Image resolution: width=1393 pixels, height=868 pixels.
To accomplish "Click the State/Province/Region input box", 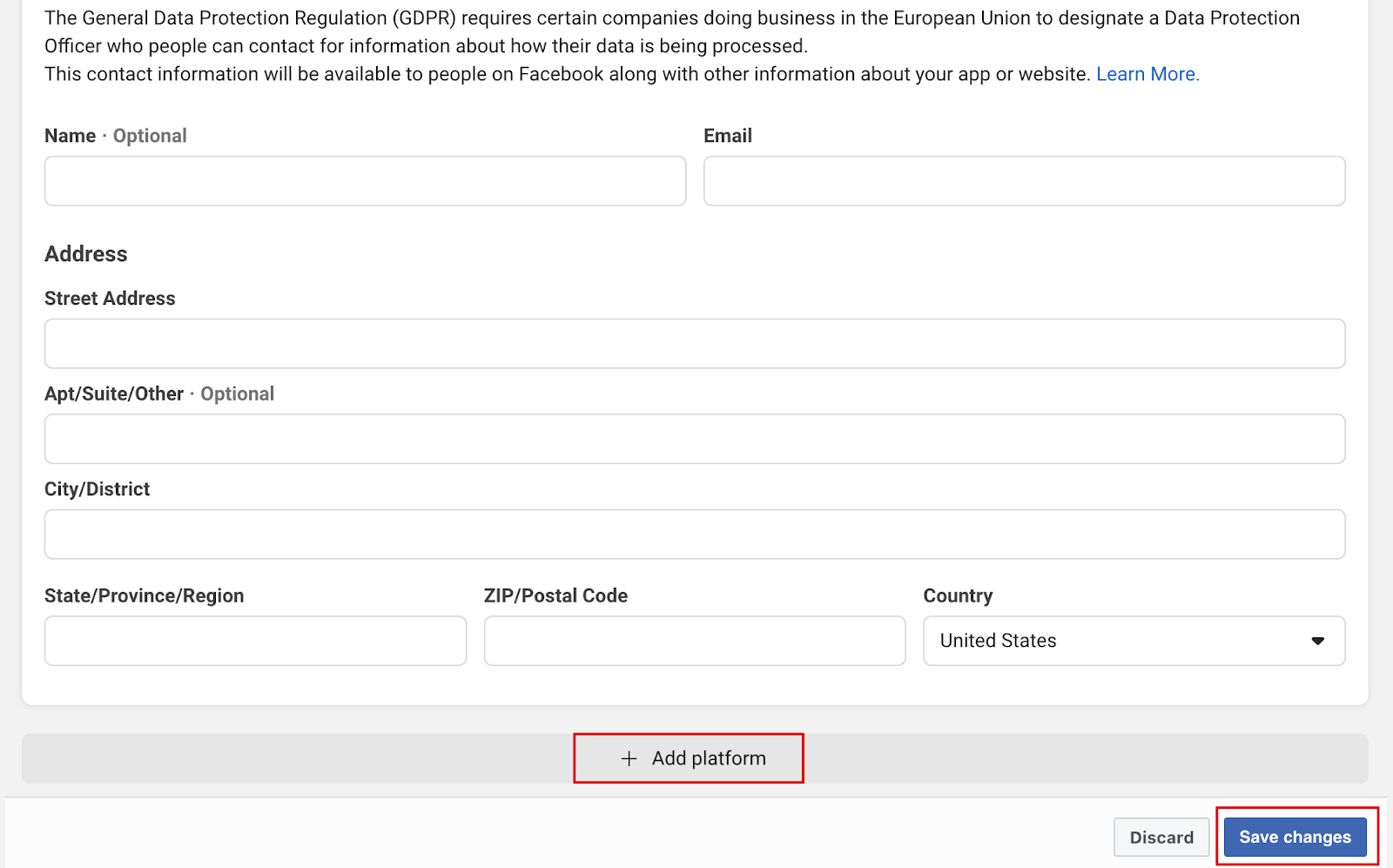I will pos(255,641).
